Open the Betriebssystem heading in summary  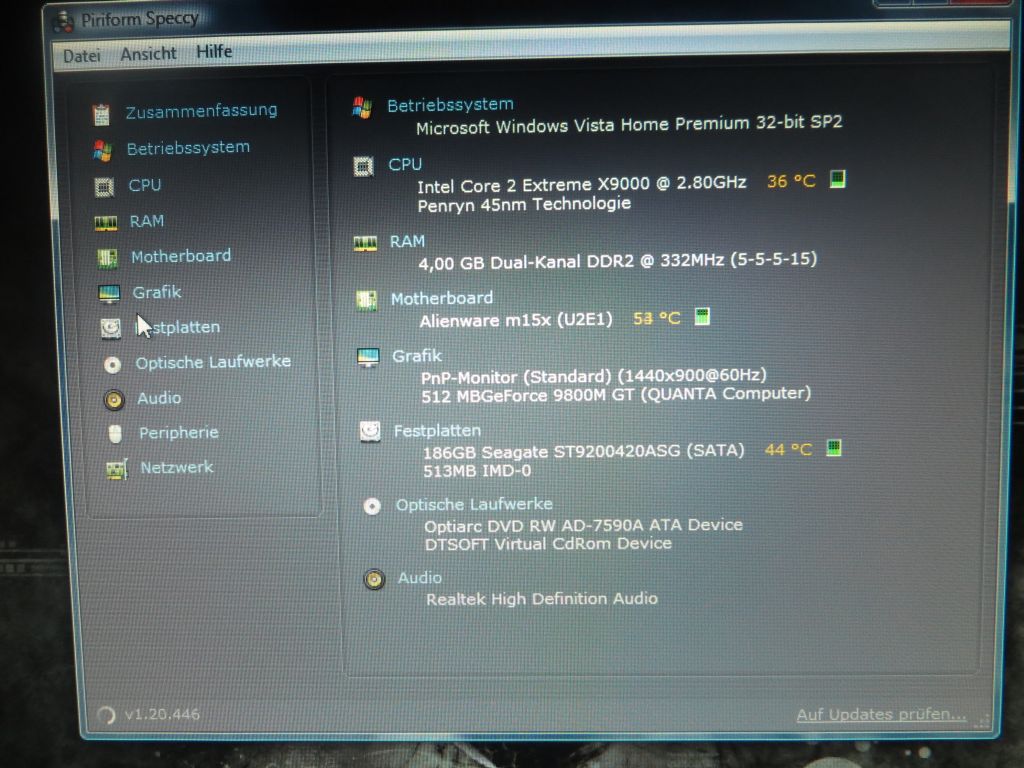(450, 104)
